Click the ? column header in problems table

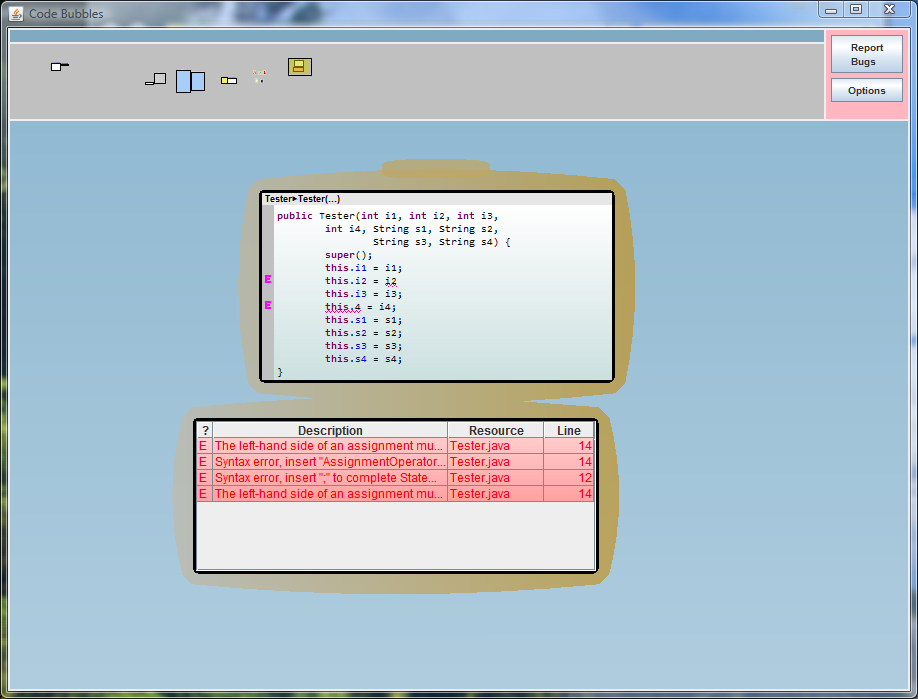pos(205,430)
